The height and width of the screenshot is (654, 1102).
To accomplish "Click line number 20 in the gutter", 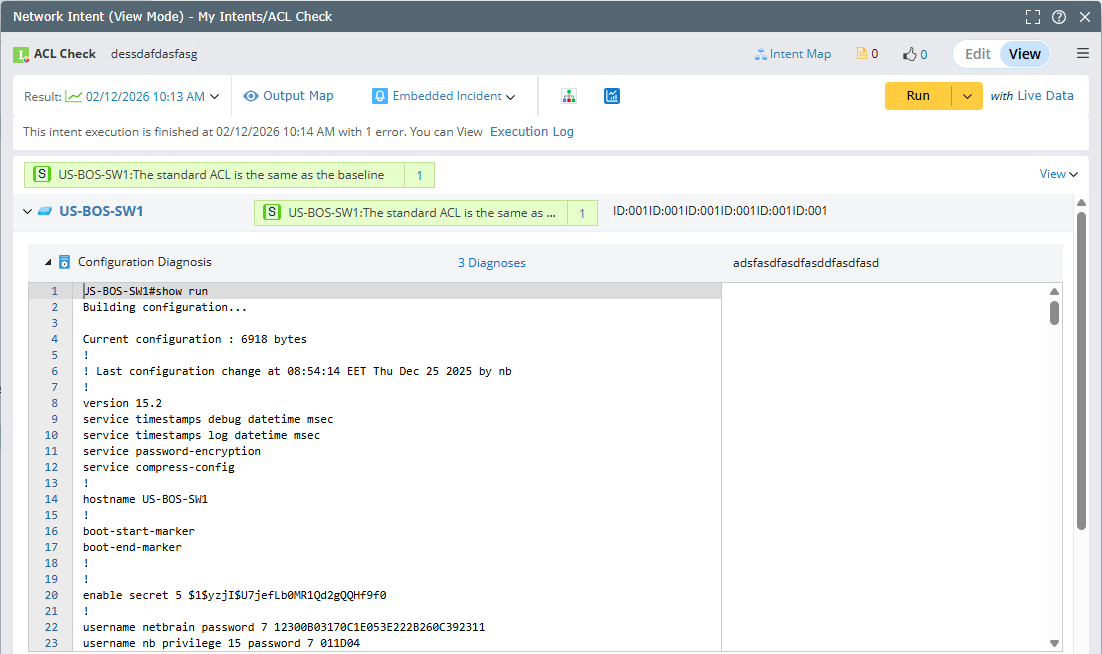I will [x=51, y=595].
